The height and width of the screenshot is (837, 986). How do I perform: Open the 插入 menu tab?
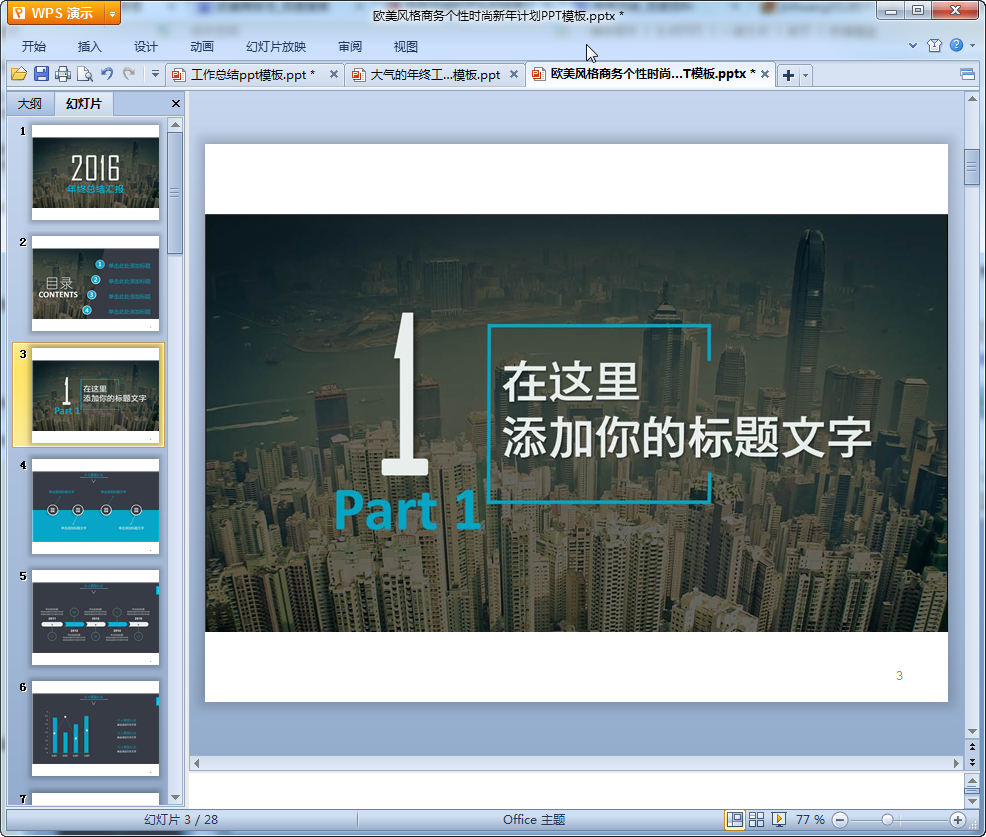click(89, 47)
